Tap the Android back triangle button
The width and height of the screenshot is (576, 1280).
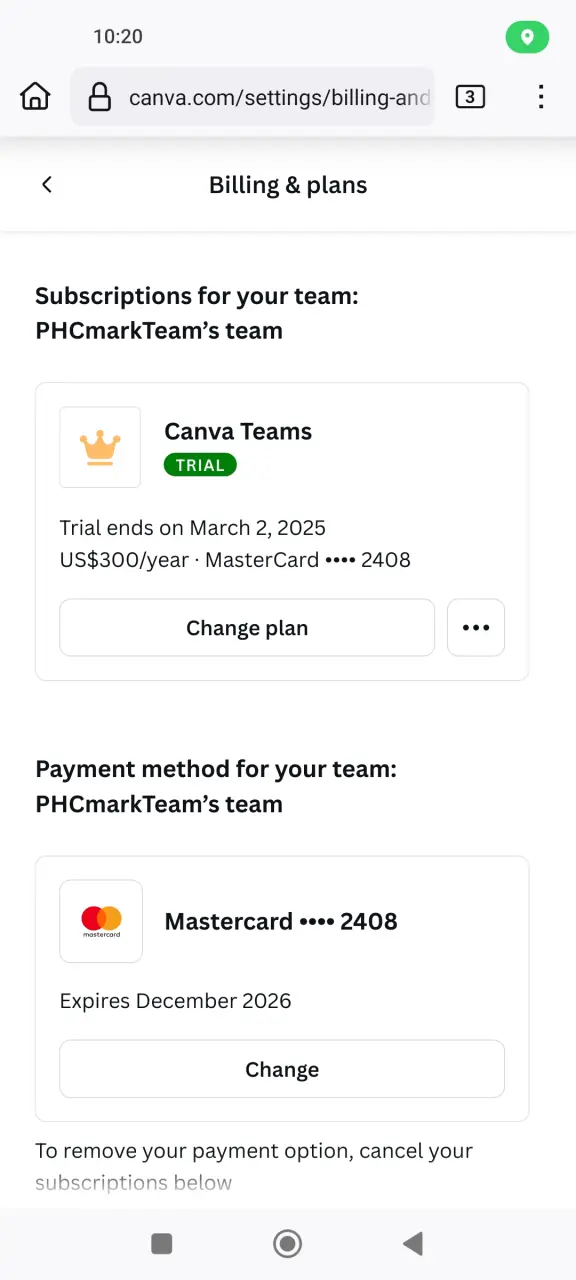pos(412,1243)
